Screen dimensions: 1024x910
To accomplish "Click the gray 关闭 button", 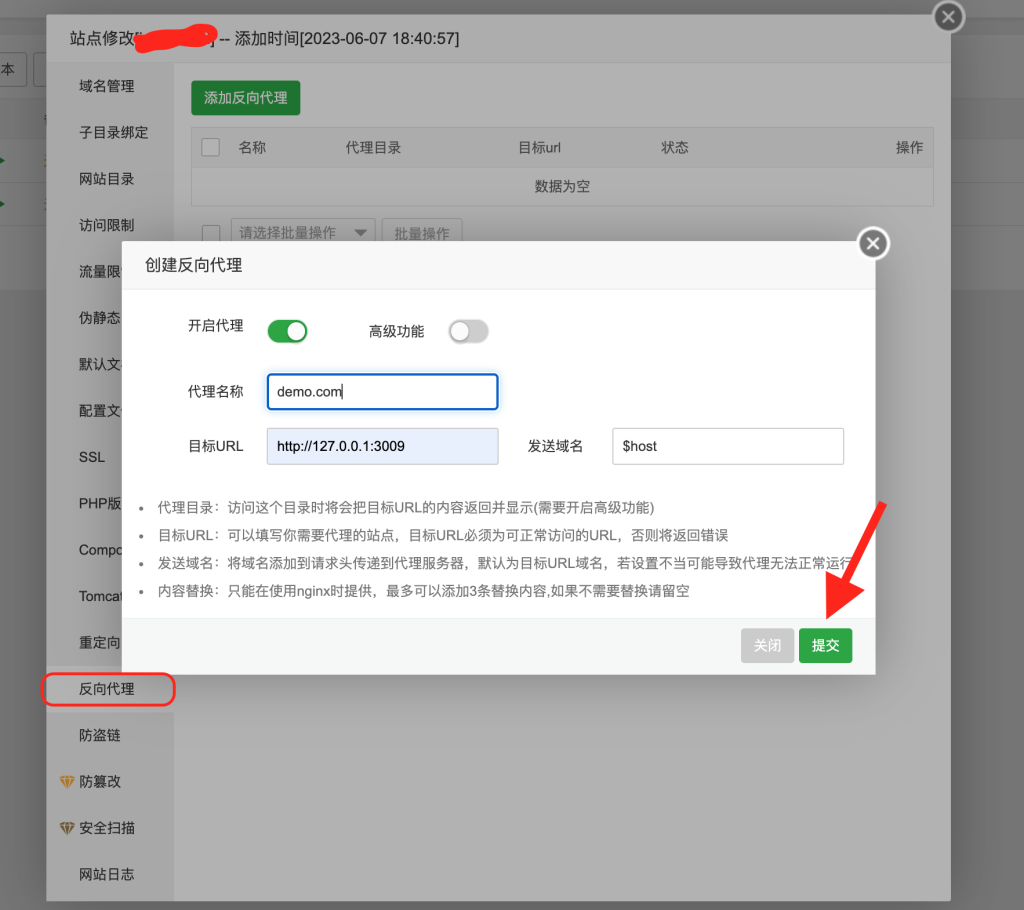I will [x=767, y=646].
